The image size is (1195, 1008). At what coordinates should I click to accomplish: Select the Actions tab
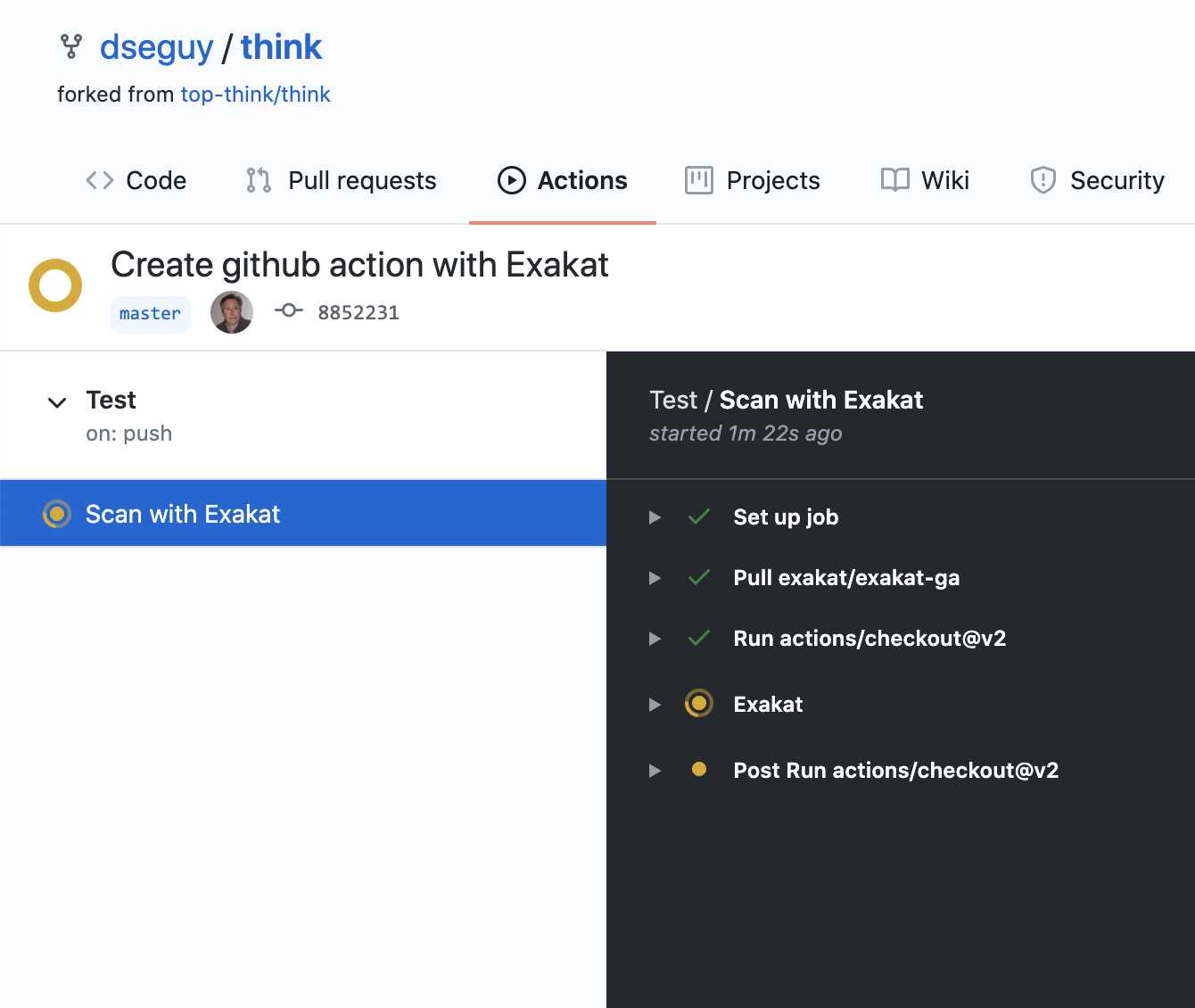563,180
